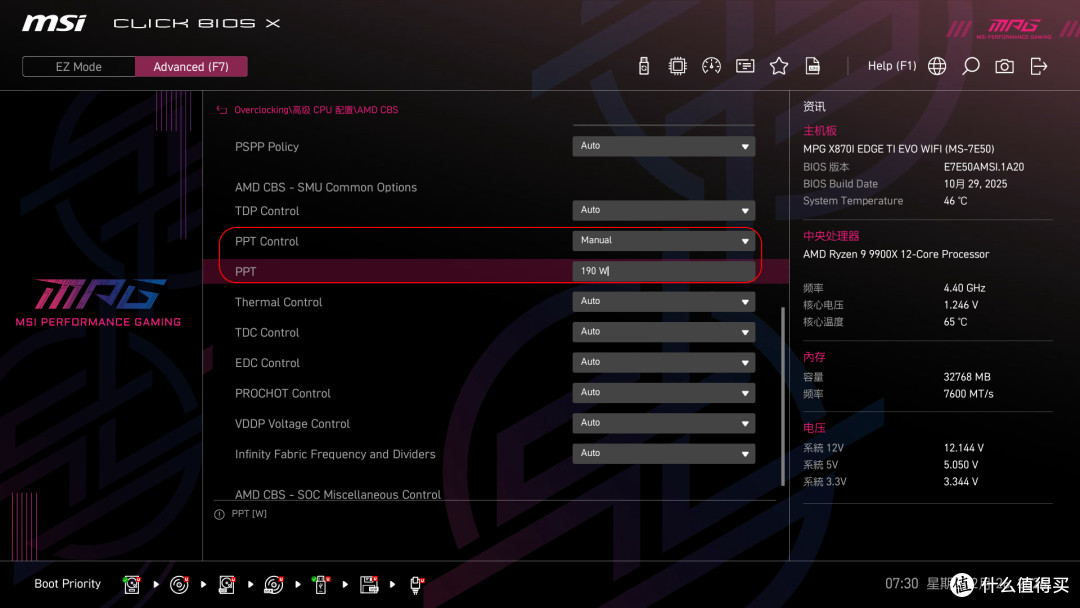Click the BIOS version E7E50AMSI.1A20 value
The image size is (1080, 608).
tap(984, 167)
